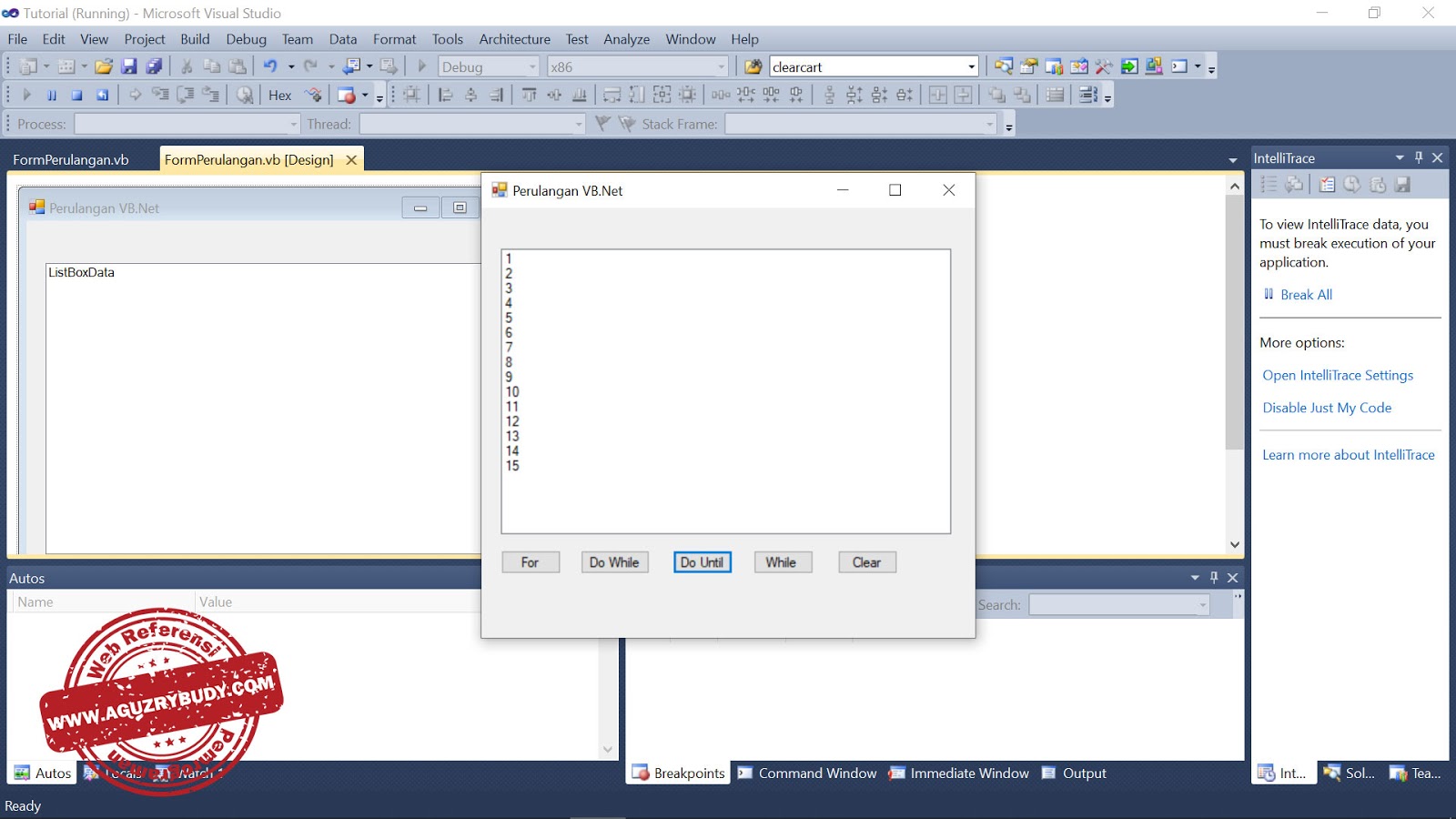Click the Do While button
1456x819 pixels.
point(614,562)
